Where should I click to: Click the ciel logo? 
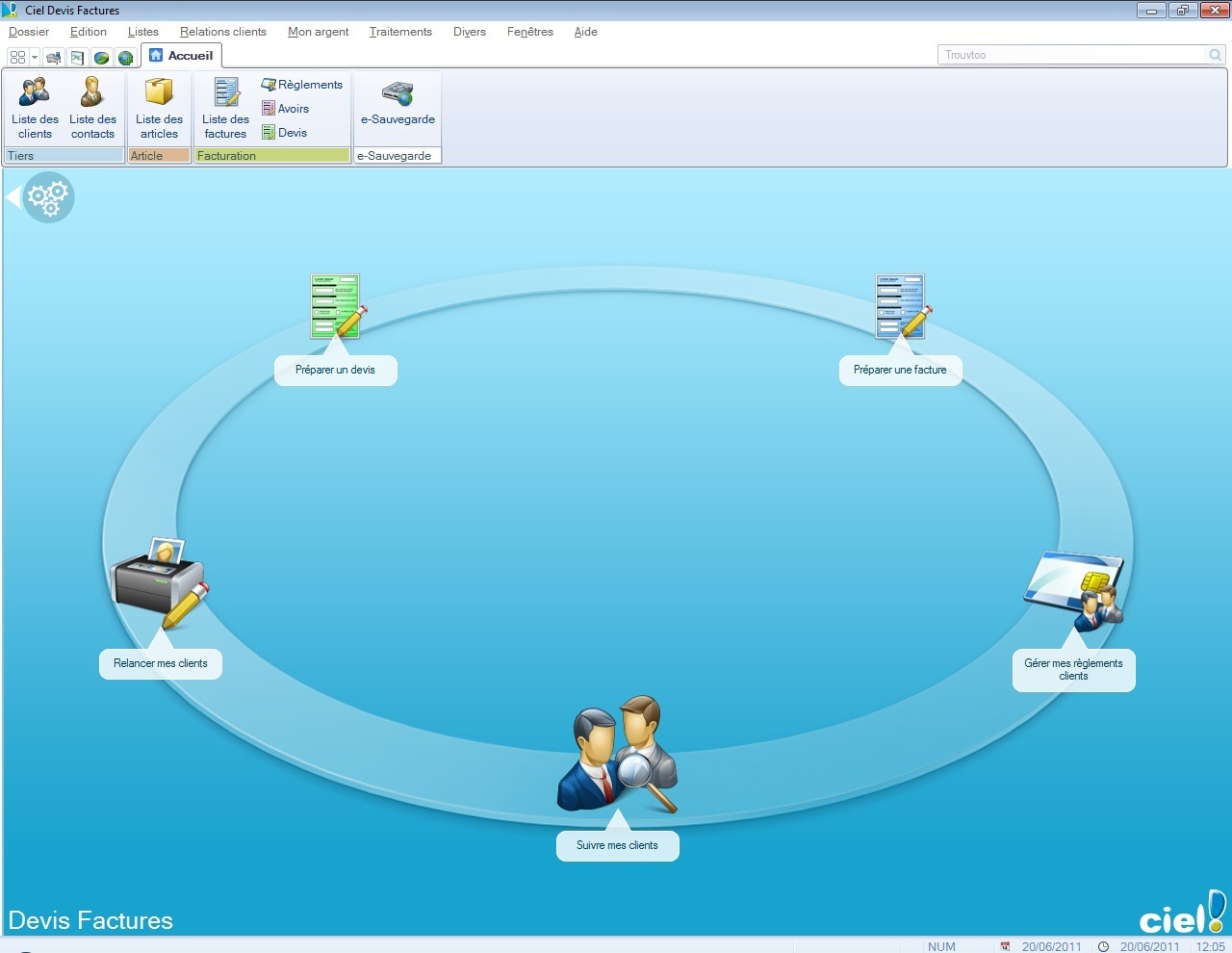[1183, 912]
